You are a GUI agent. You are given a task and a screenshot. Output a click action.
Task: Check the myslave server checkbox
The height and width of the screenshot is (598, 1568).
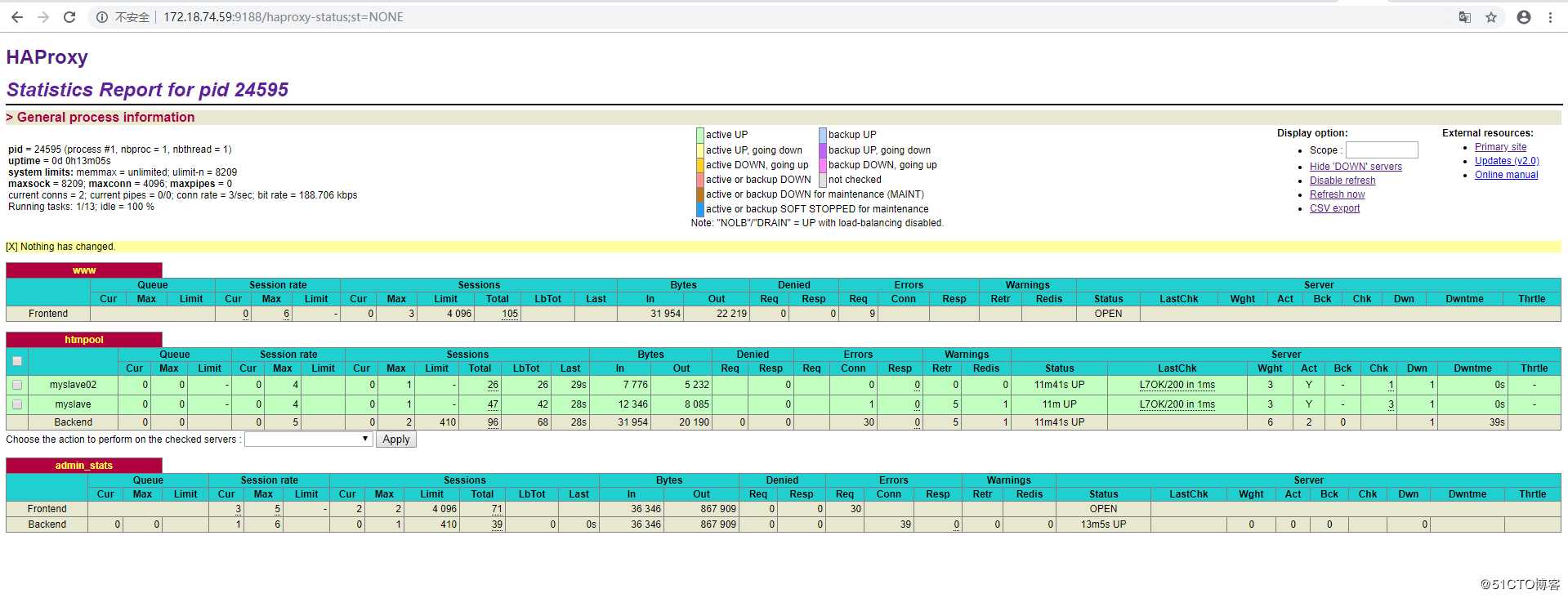click(17, 404)
